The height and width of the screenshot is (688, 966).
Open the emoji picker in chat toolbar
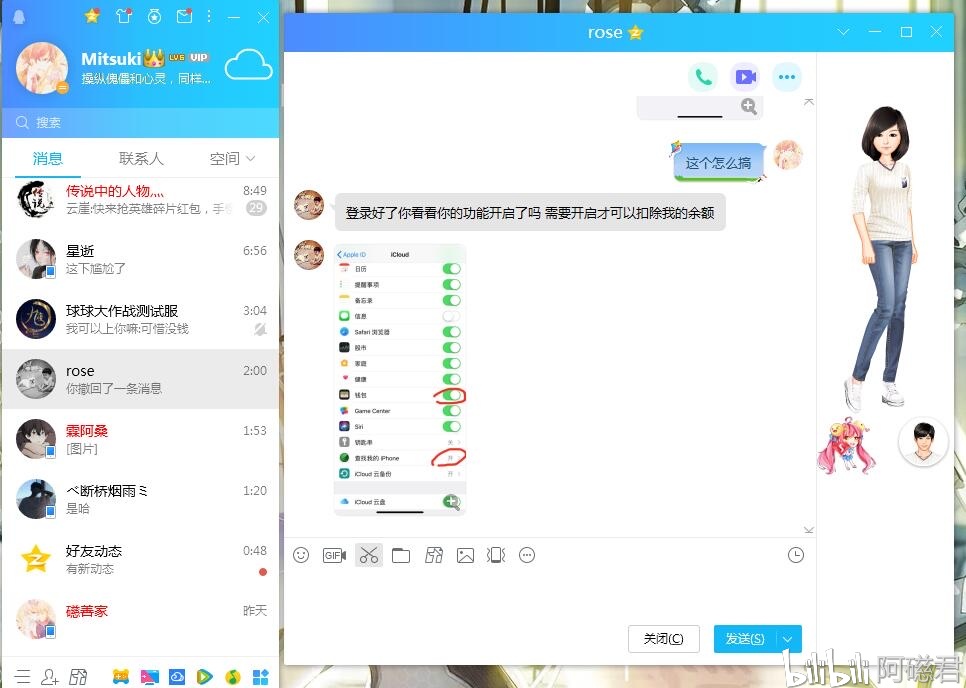301,555
